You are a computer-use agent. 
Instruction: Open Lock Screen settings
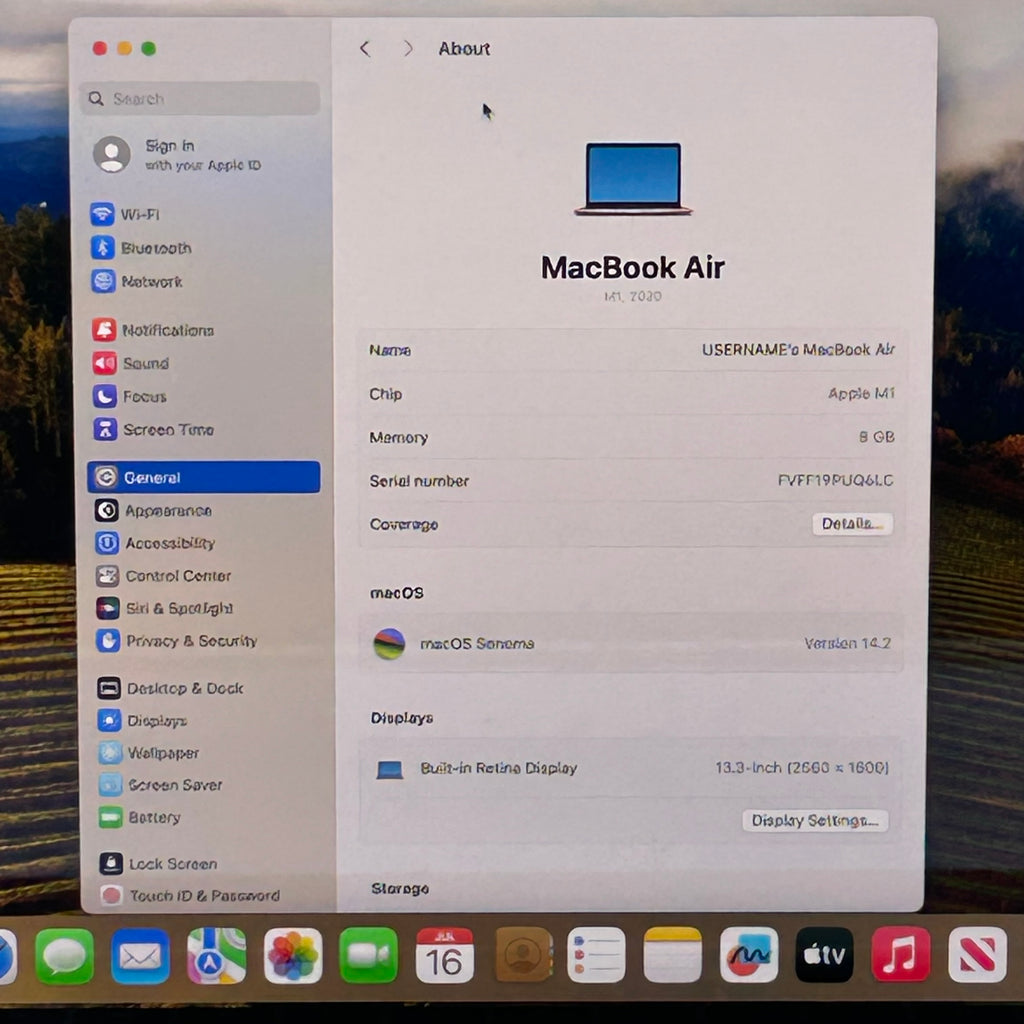[159, 864]
